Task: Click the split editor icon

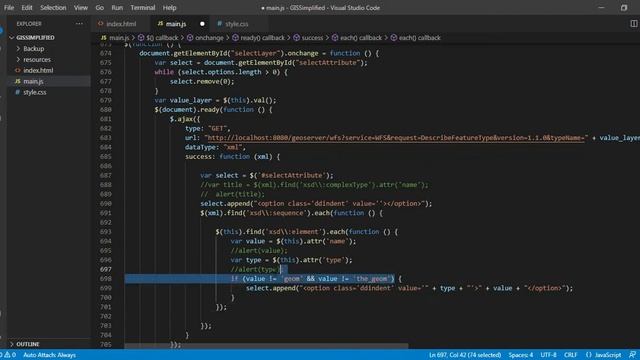Action: point(633,24)
